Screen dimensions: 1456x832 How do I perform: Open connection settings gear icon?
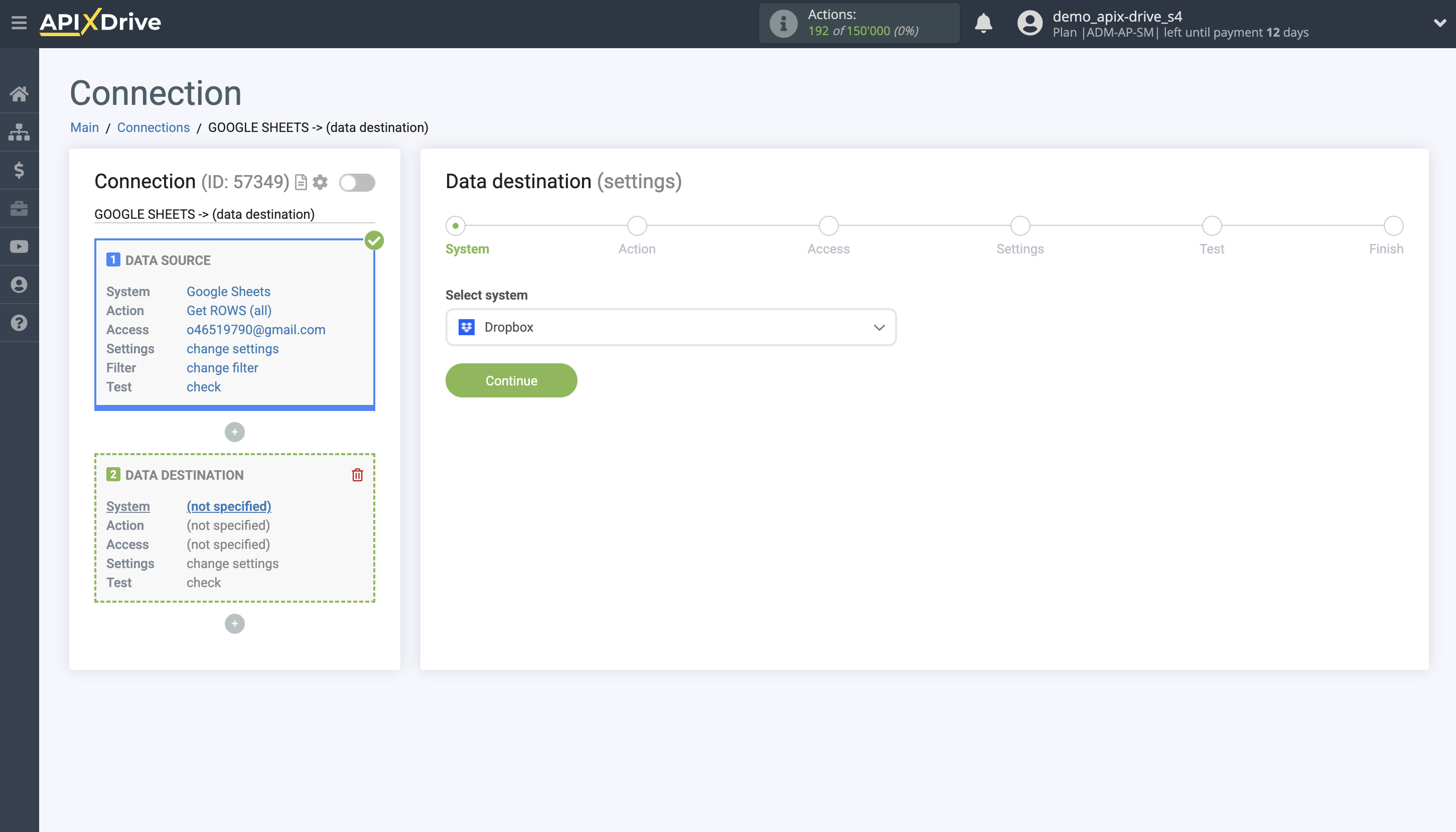321,182
